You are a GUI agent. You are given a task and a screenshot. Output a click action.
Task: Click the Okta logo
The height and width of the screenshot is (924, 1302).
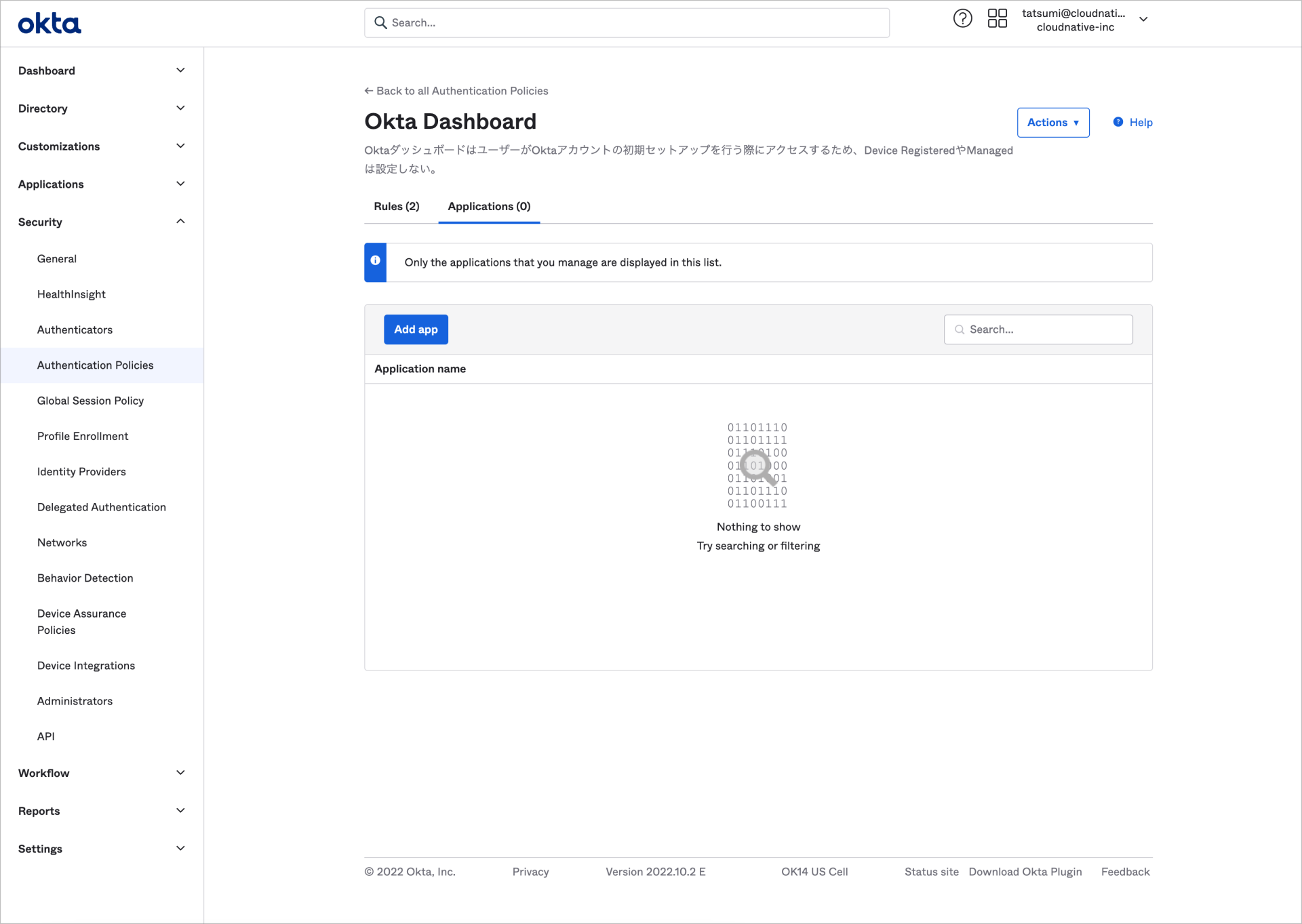point(49,22)
